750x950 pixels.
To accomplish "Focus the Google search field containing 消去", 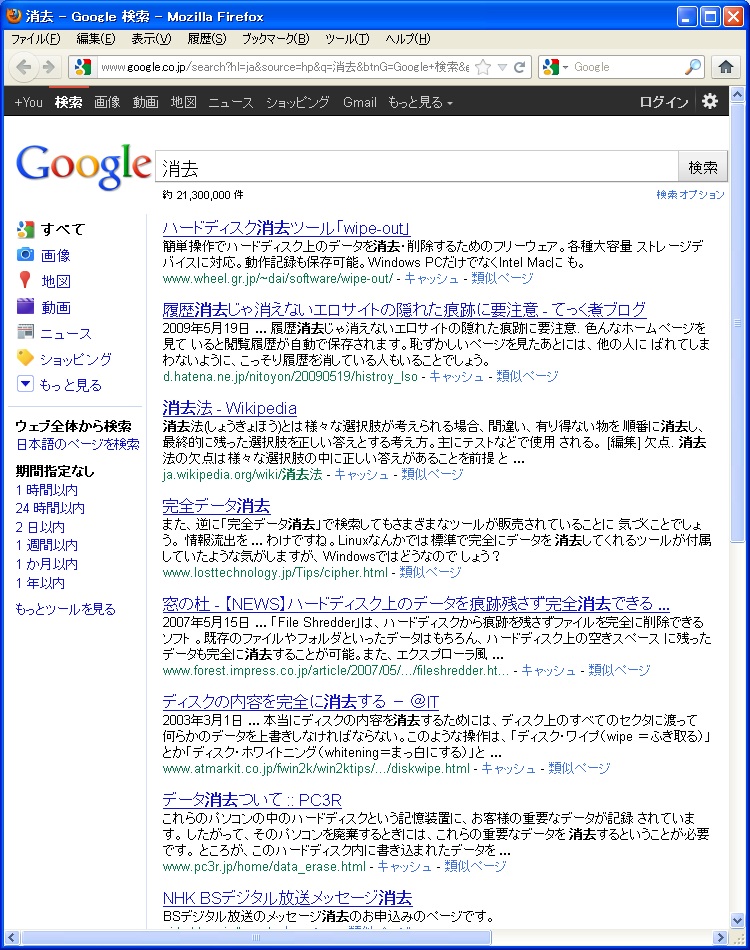I will point(417,167).
